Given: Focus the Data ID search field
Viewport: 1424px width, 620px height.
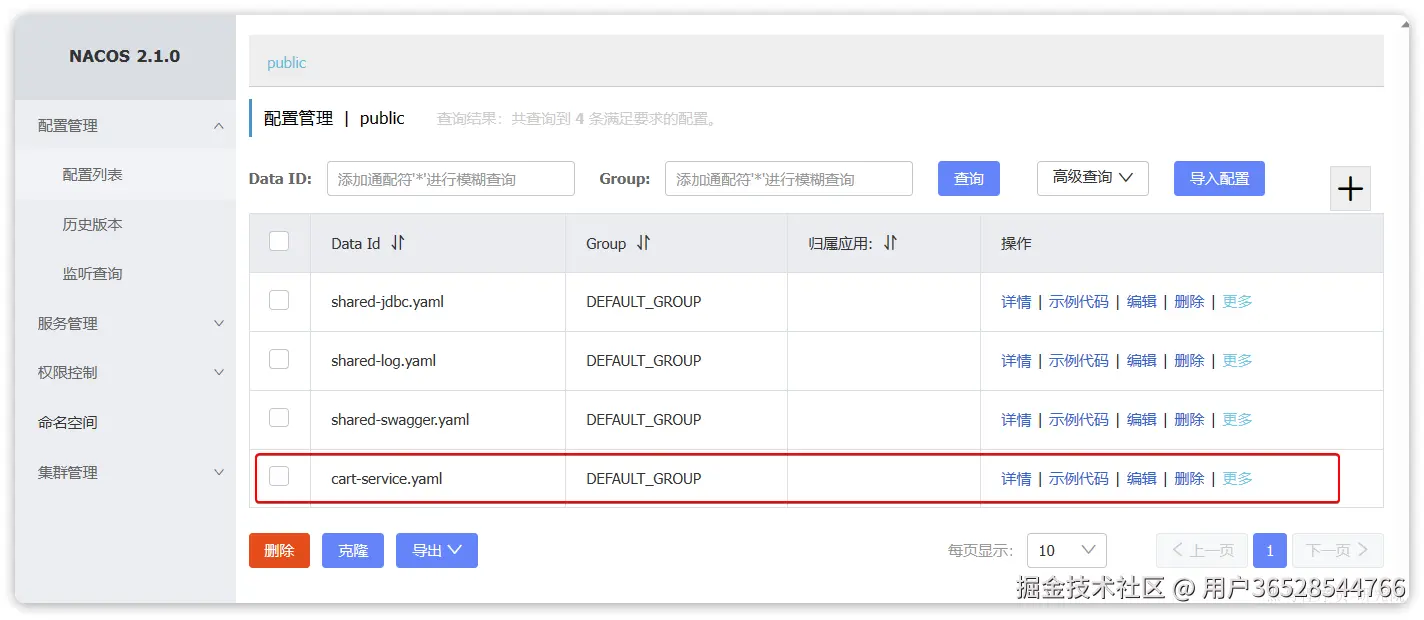Looking at the screenshot, I should [451, 179].
